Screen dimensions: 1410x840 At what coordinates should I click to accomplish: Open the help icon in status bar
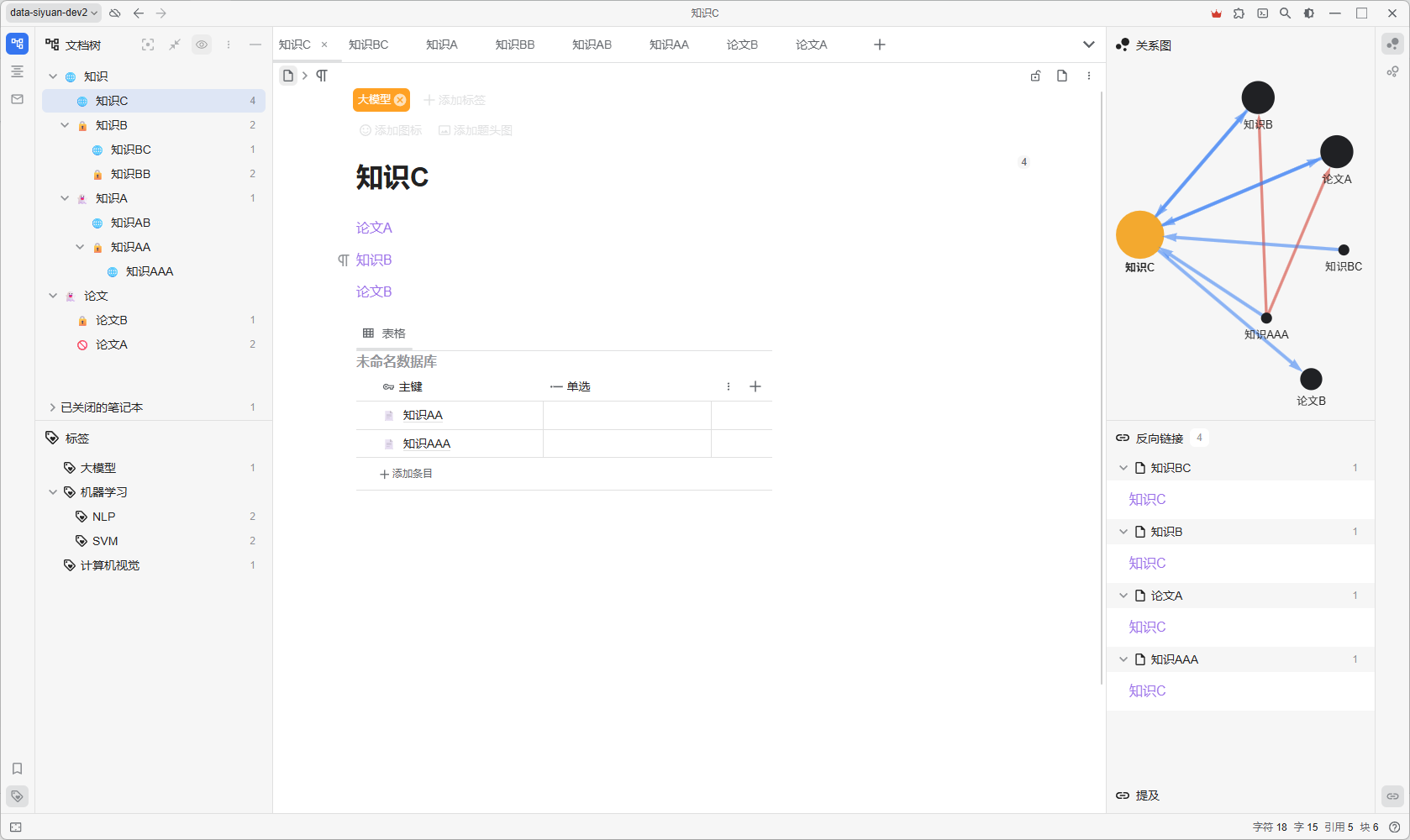[x=1395, y=827]
